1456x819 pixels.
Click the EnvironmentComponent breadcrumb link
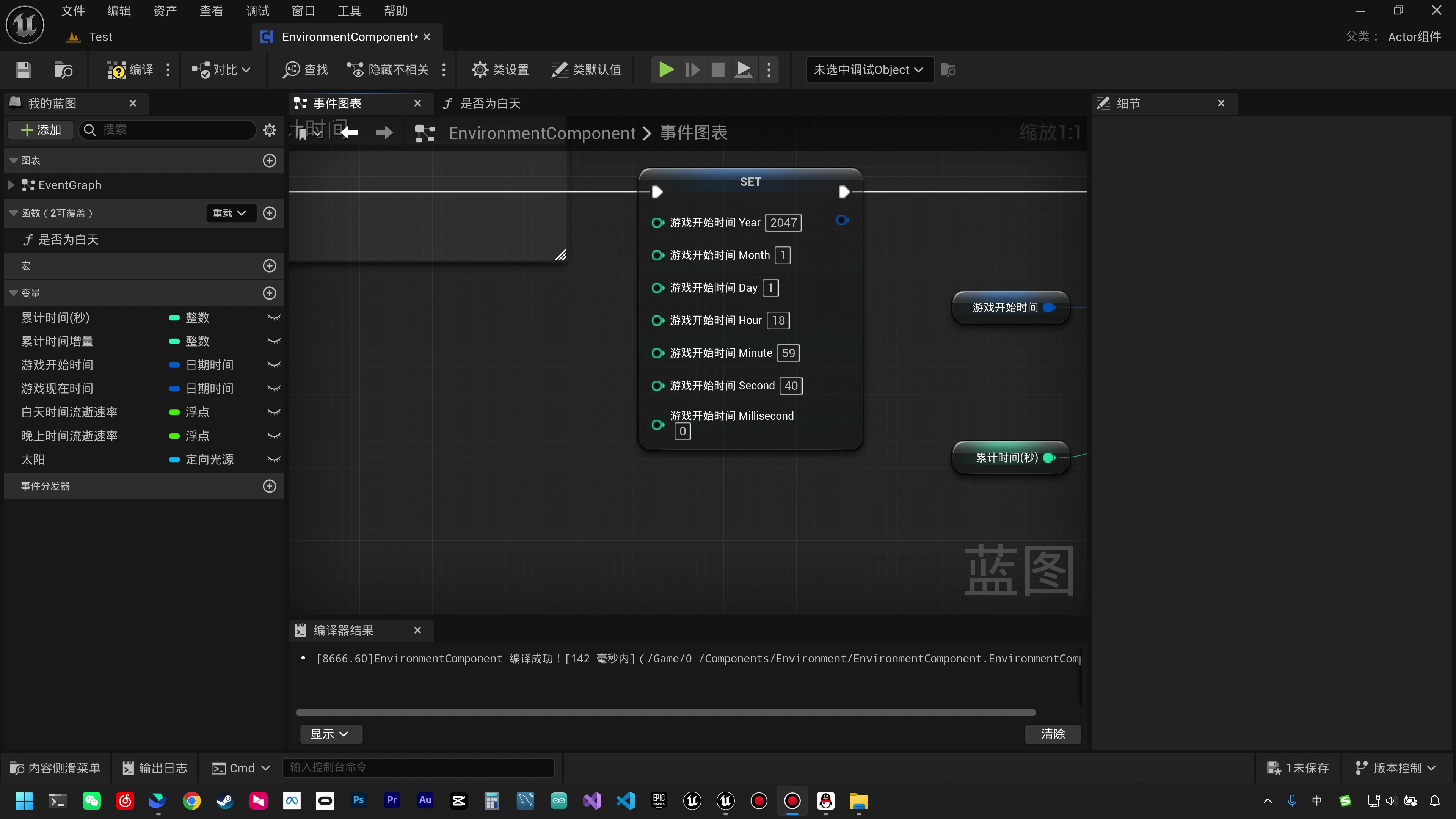[x=542, y=133]
